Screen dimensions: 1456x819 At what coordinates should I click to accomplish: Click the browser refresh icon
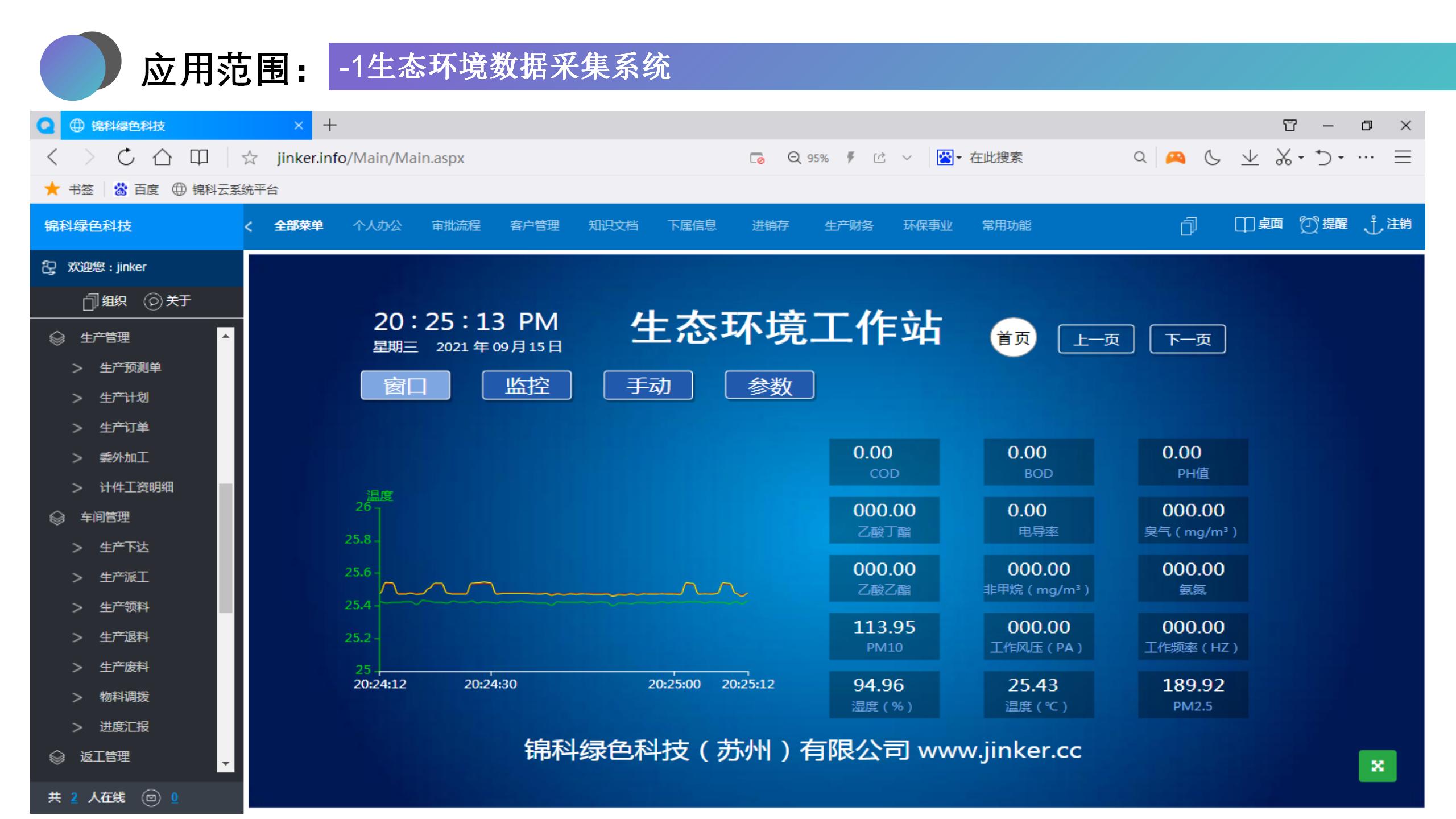[x=126, y=158]
